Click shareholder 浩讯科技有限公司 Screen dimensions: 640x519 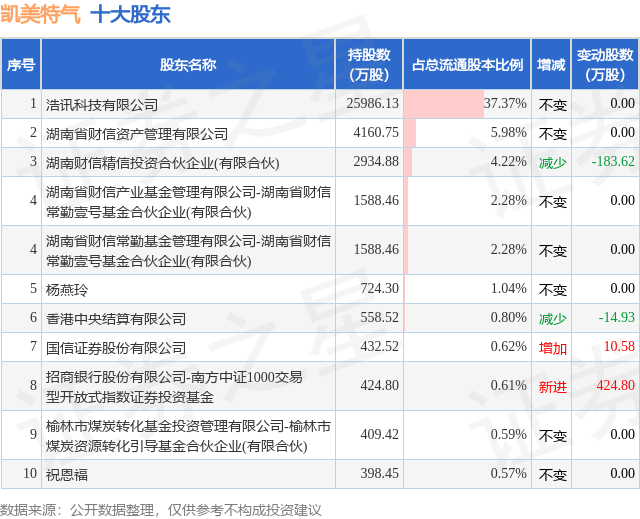[102, 105]
